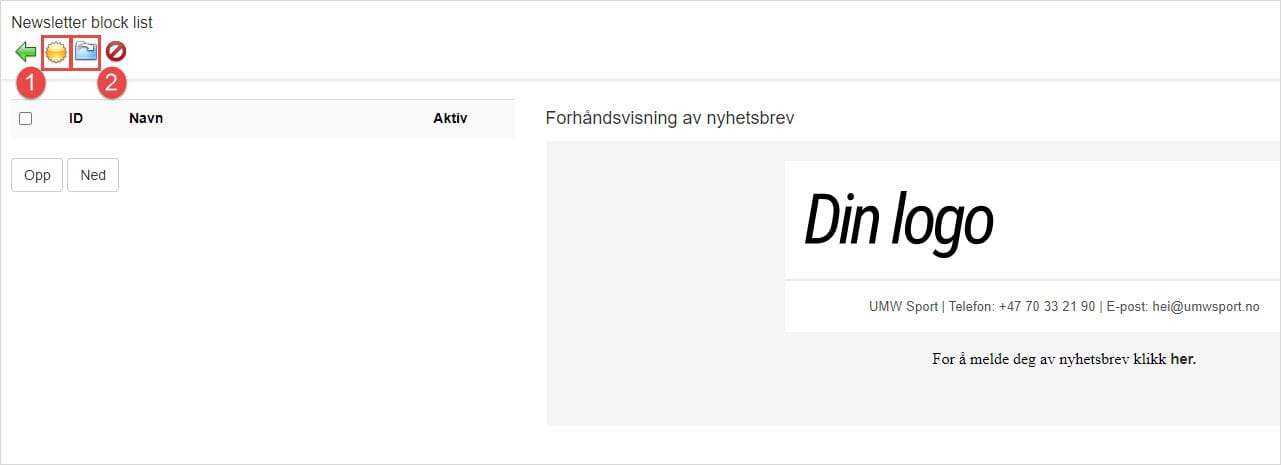
Task: Click the 'her' unsubscribe link
Action: point(1182,359)
